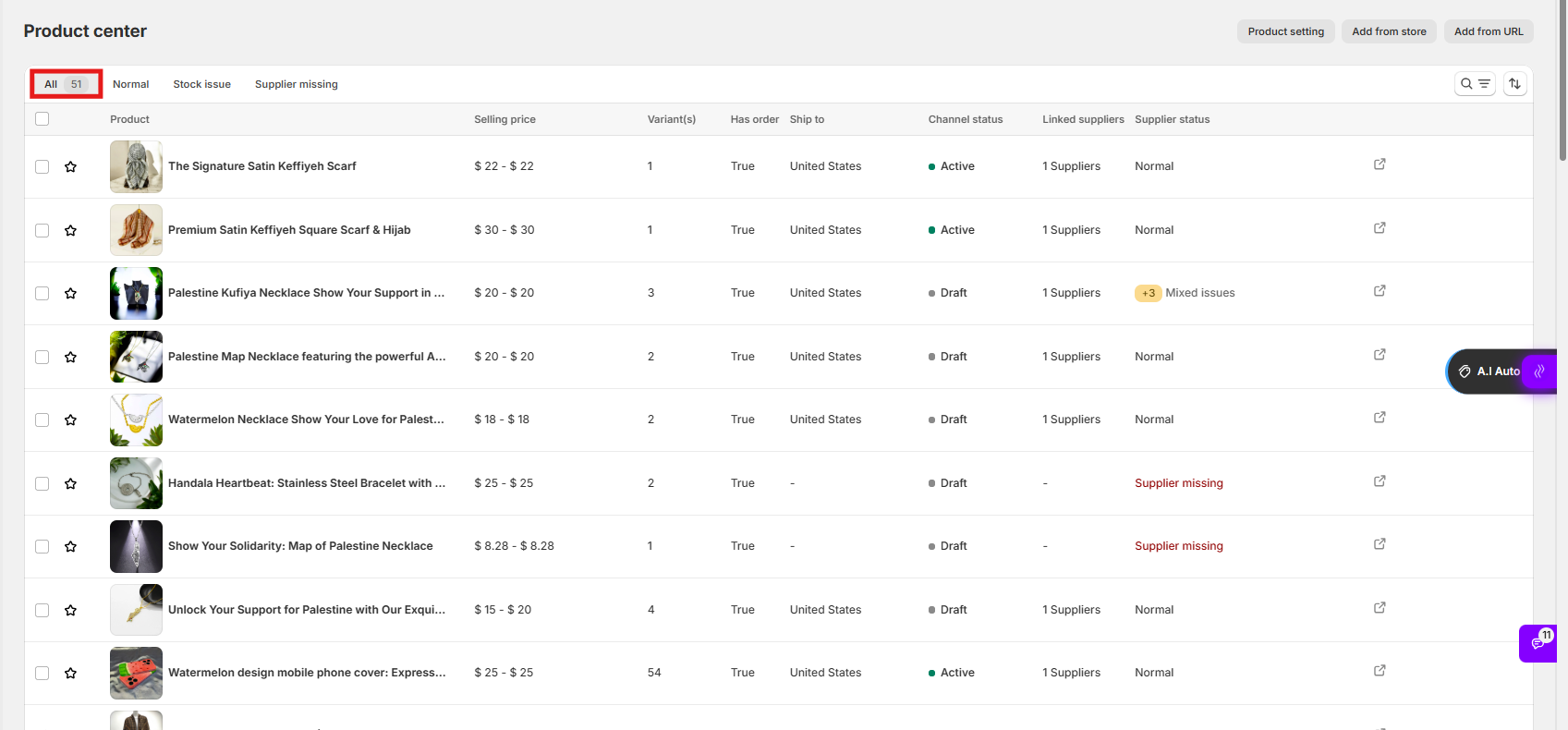Open external link for Watermelon Necklace row
Screen dimensions: 1568x730
click(1380, 418)
